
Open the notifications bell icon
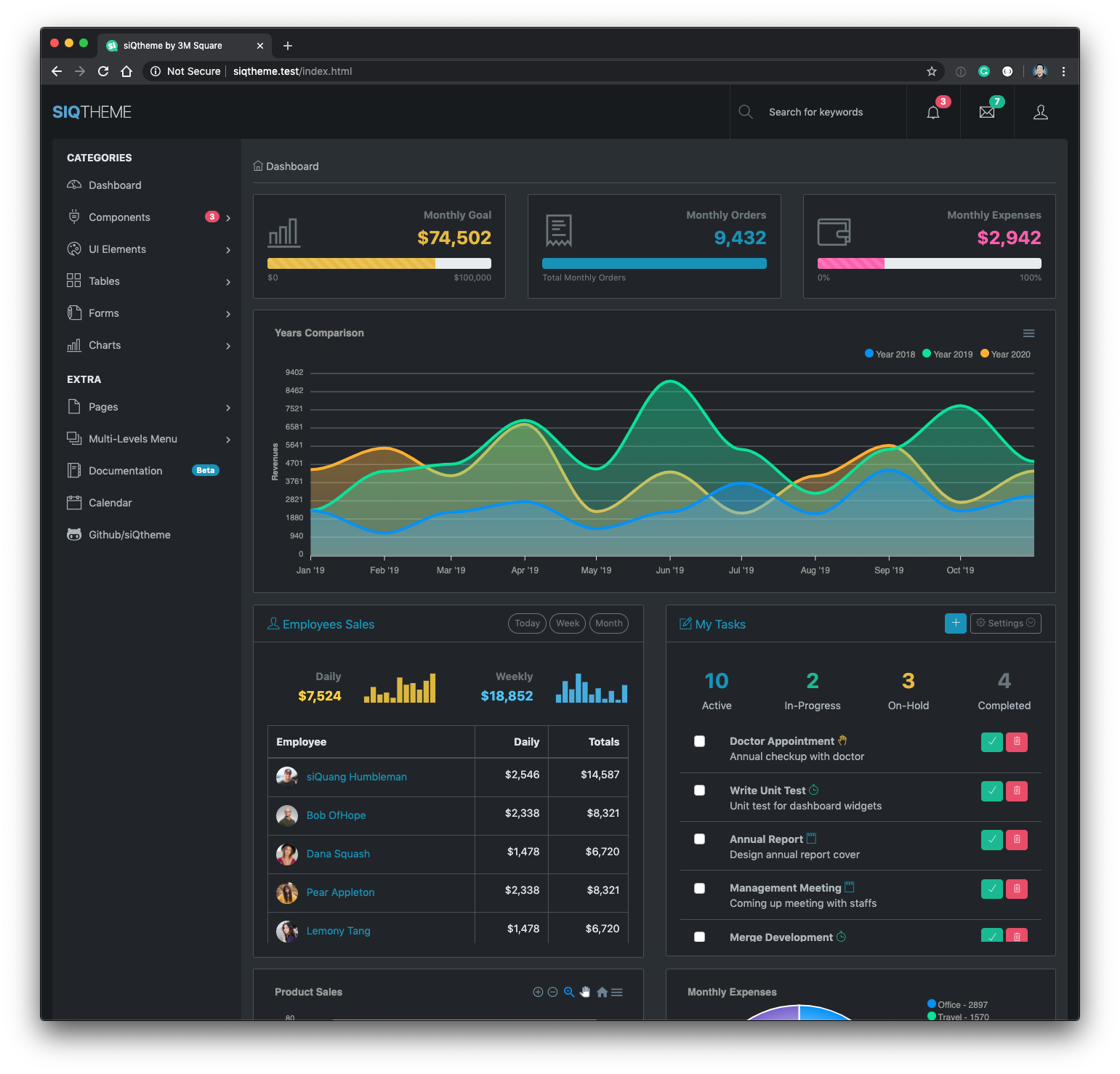(x=933, y=112)
